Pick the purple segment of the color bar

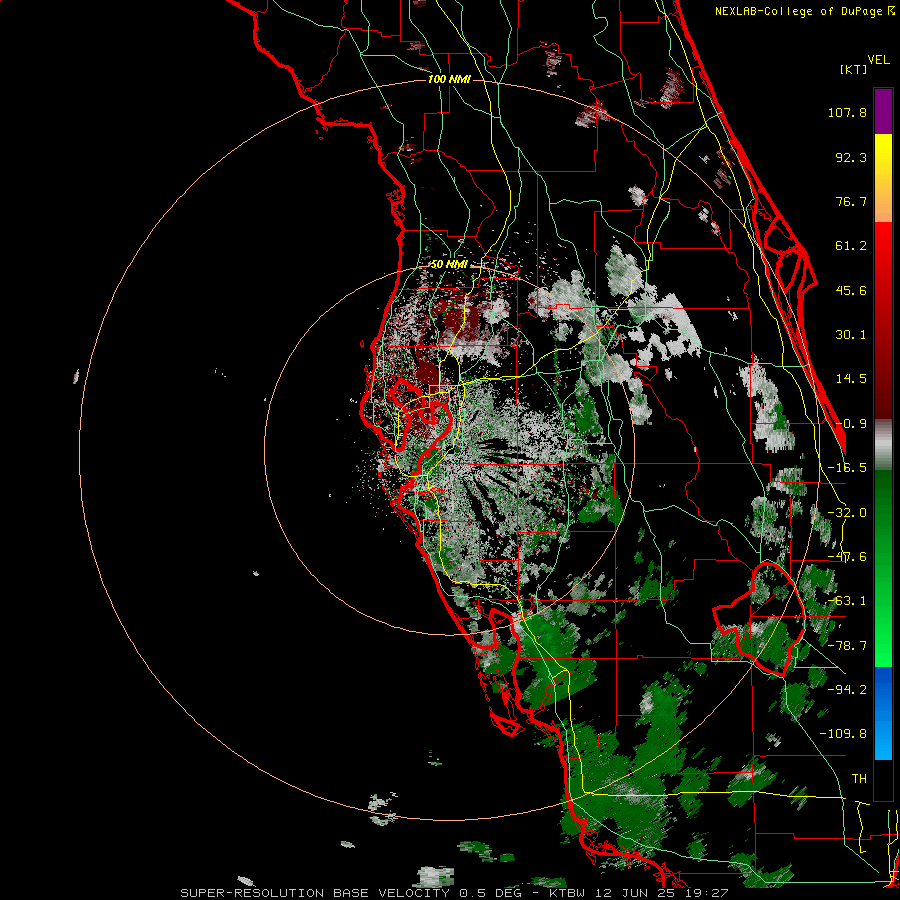coord(883,111)
